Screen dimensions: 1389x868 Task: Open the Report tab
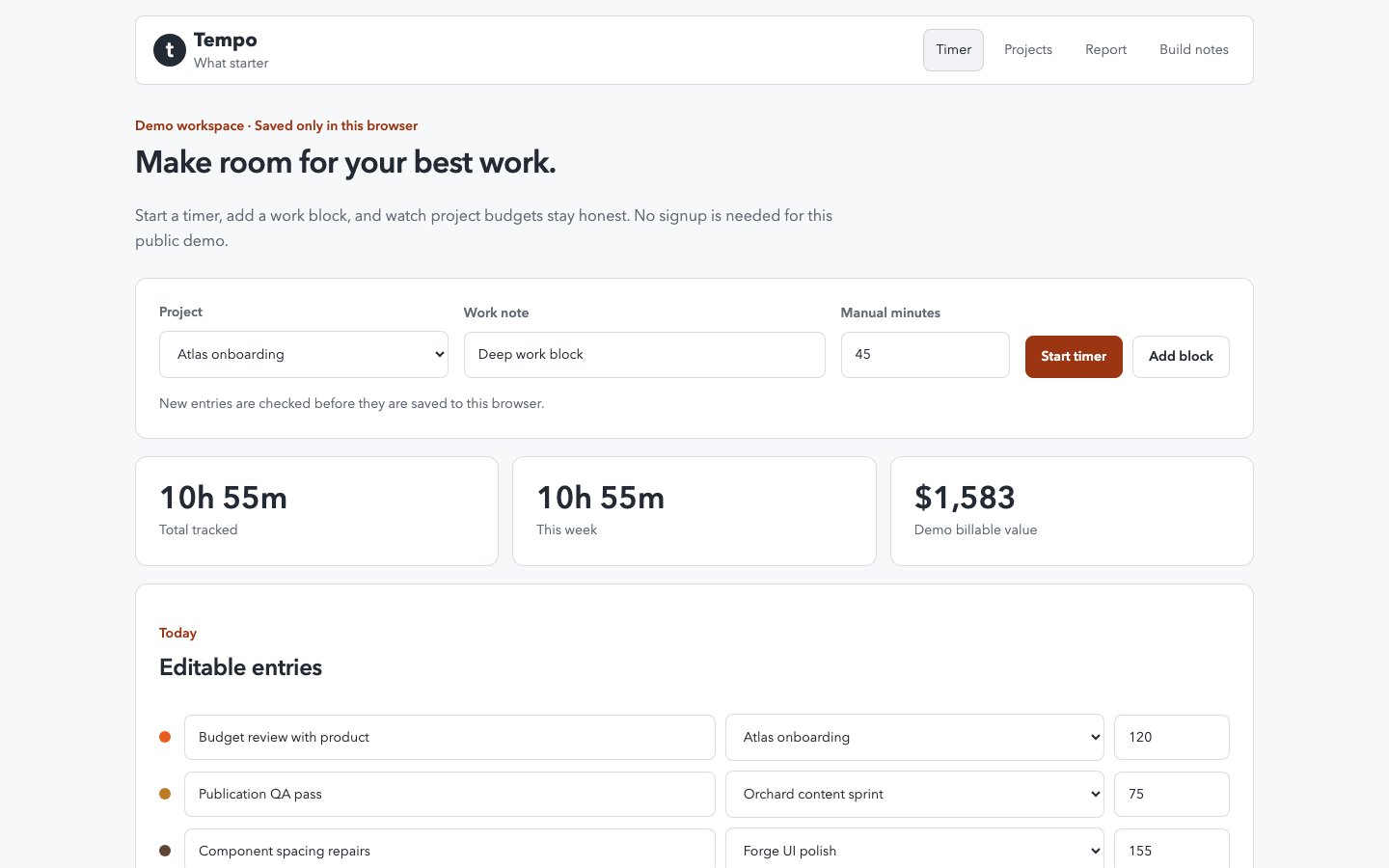[x=1105, y=50]
